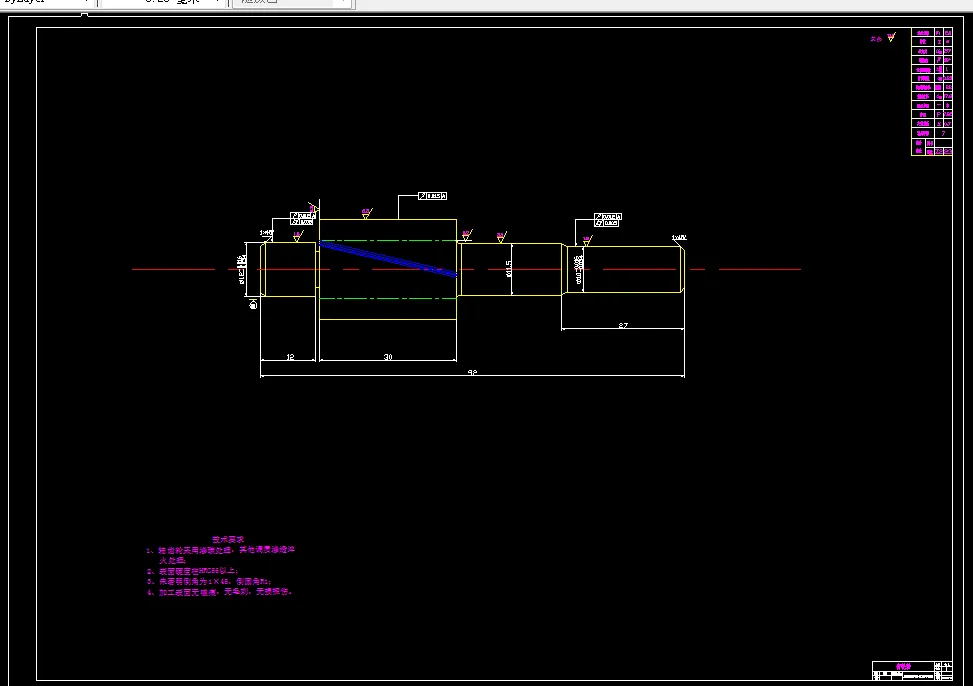
Task: Click the title block at bottom right
Action: click(x=912, y=671)
